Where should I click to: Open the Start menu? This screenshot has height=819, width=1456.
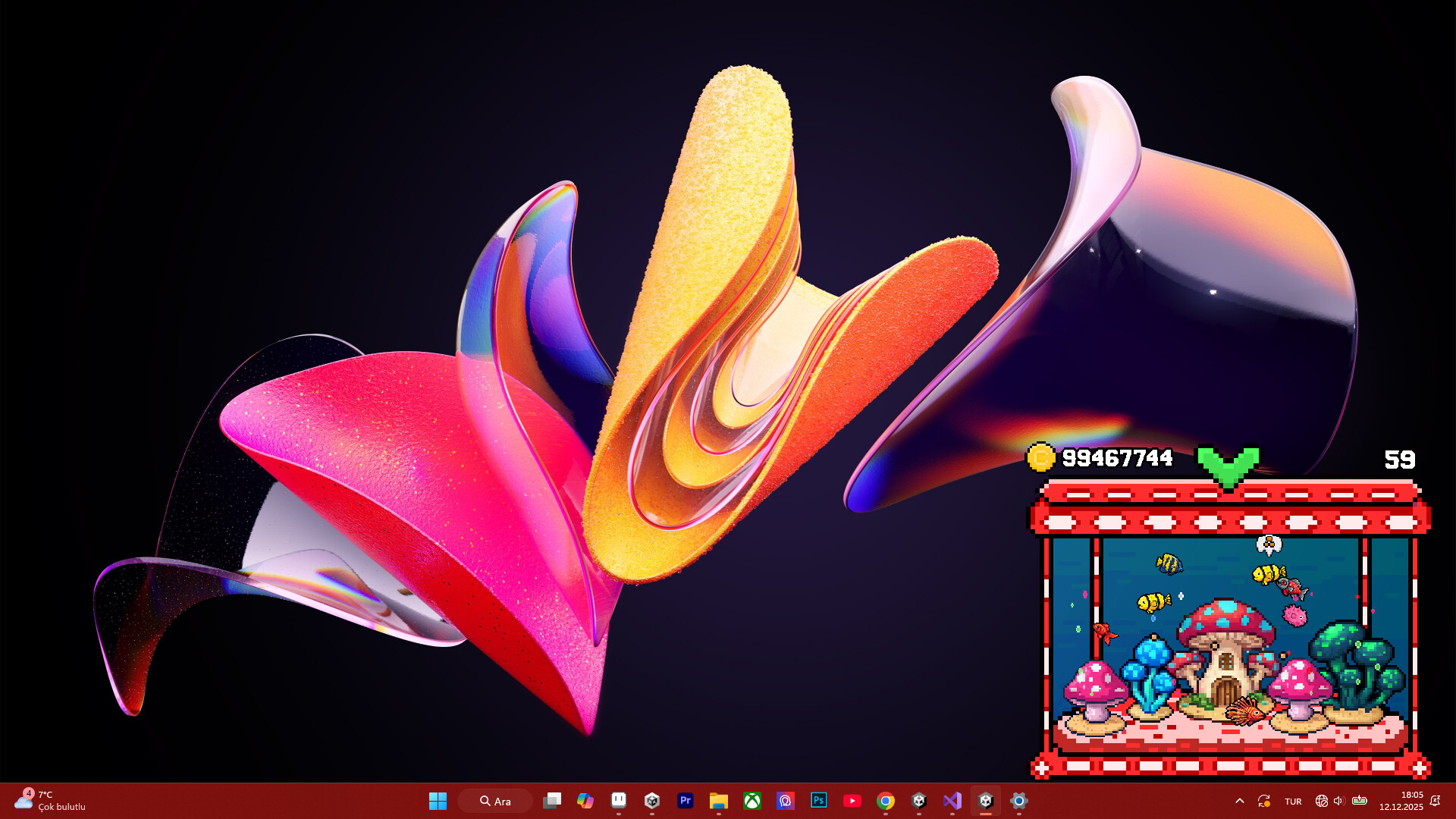point(438,801)
